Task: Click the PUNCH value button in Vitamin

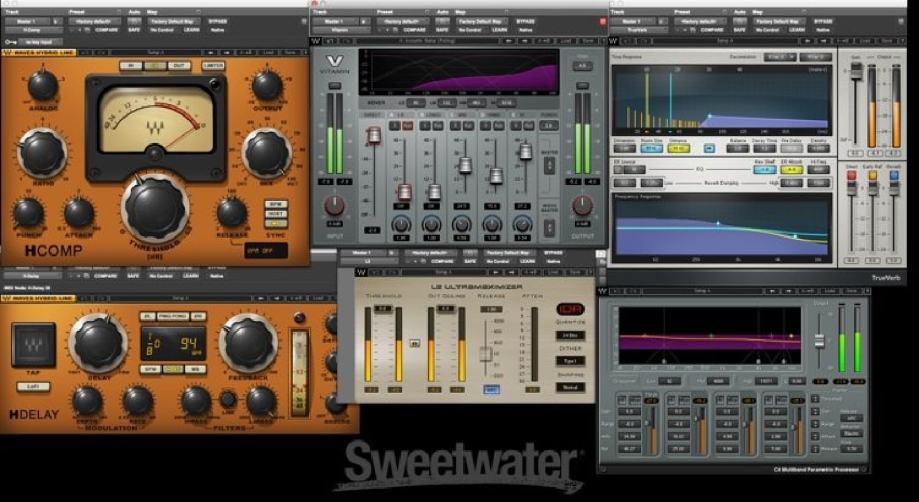Action: point(549,126)
